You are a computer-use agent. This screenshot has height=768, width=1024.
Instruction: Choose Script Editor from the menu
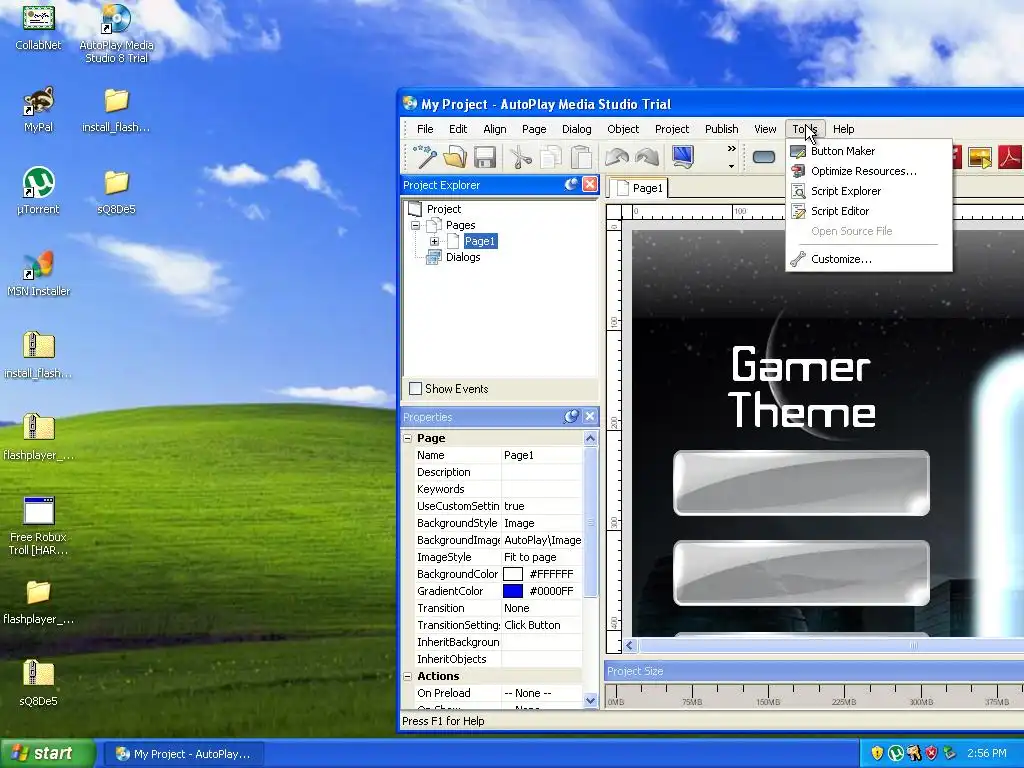coord(869,211)
